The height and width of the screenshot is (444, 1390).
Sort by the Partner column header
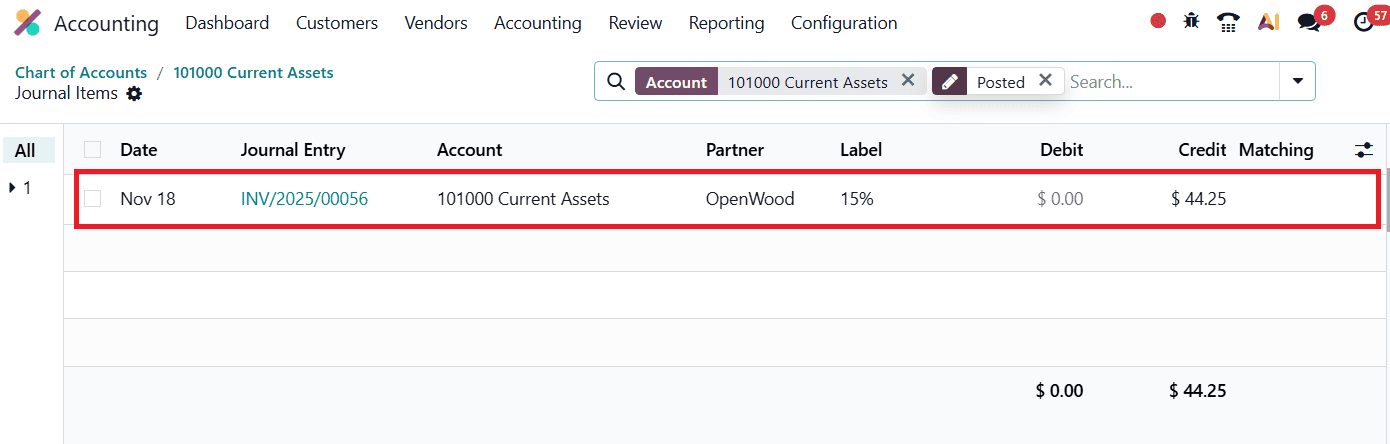[735, 150]
